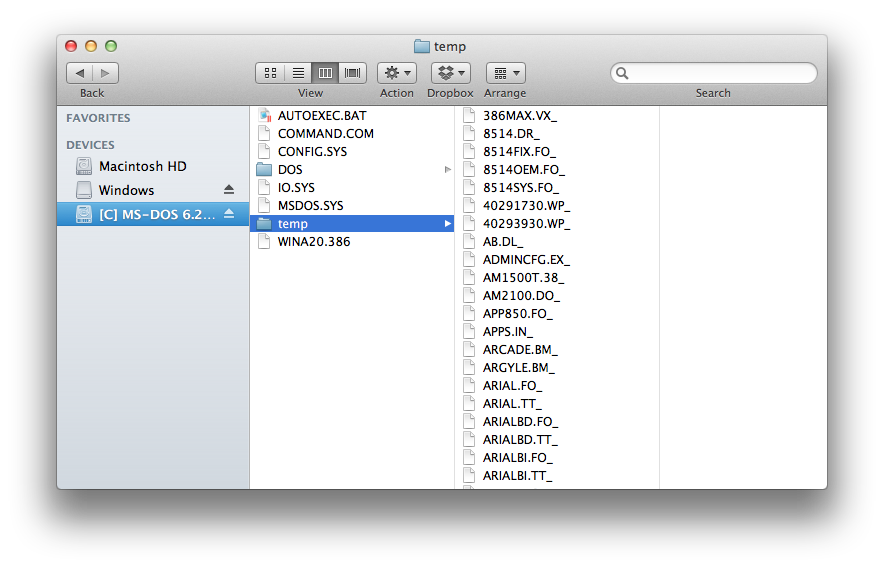Select the AUTOEXEC.BAT file
This screenshot has width=884, height=568.
[352, 116]
